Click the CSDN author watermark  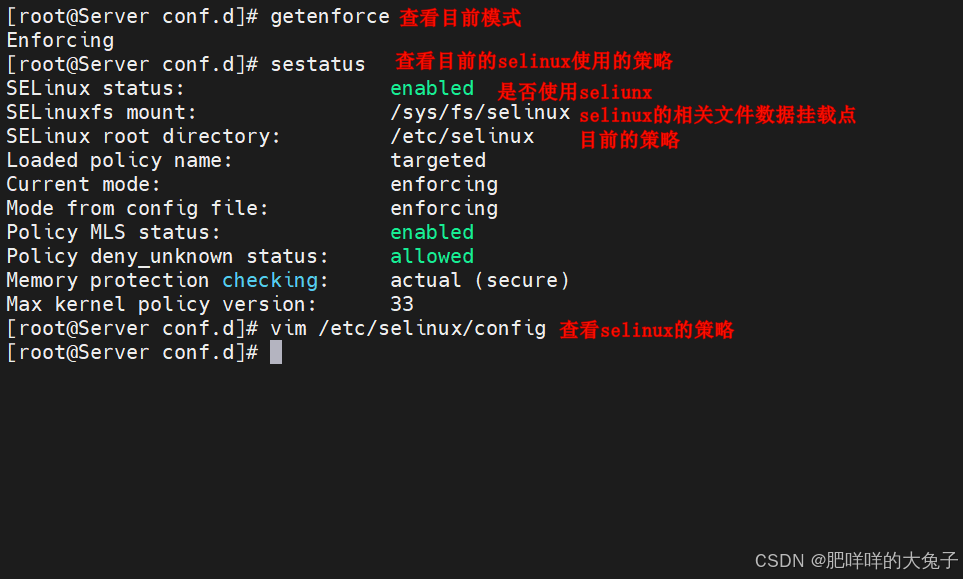(x=856, y=560)
